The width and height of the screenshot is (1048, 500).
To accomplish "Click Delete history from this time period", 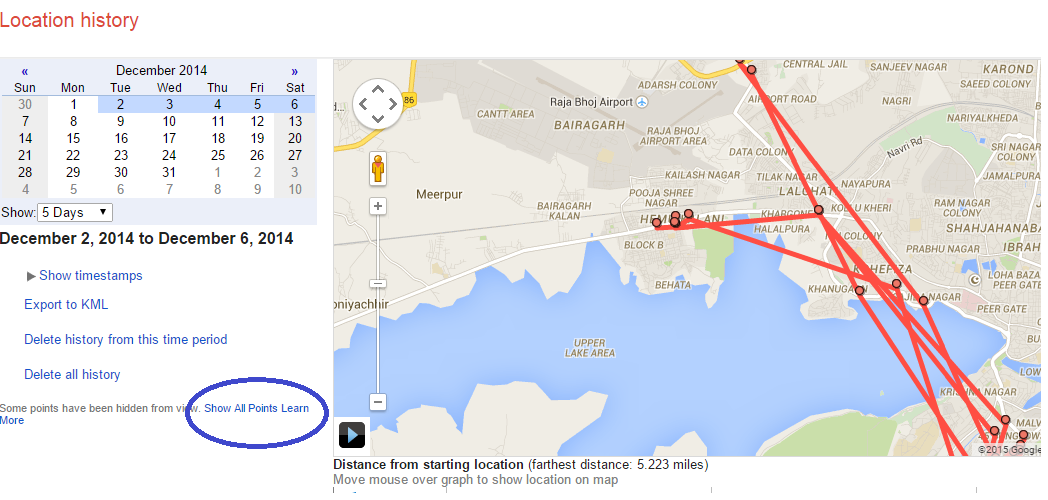I will [126, 340].
